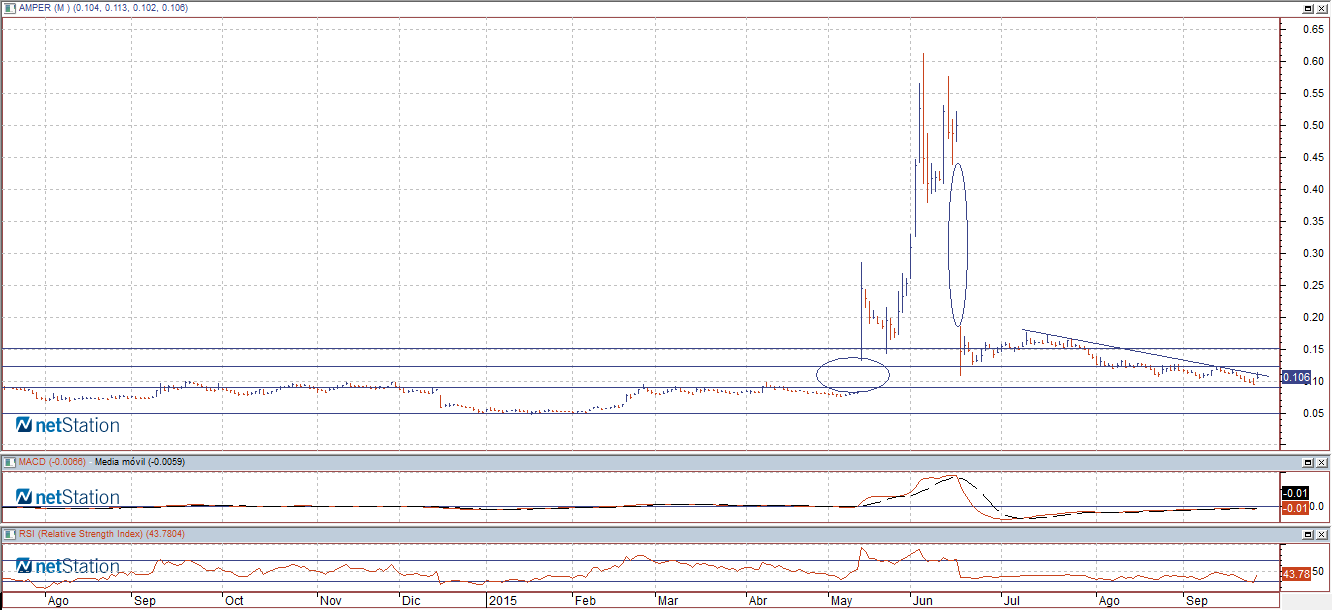
Task: Click the 0.05 price axis label
Action: (x=1313, y=413)
